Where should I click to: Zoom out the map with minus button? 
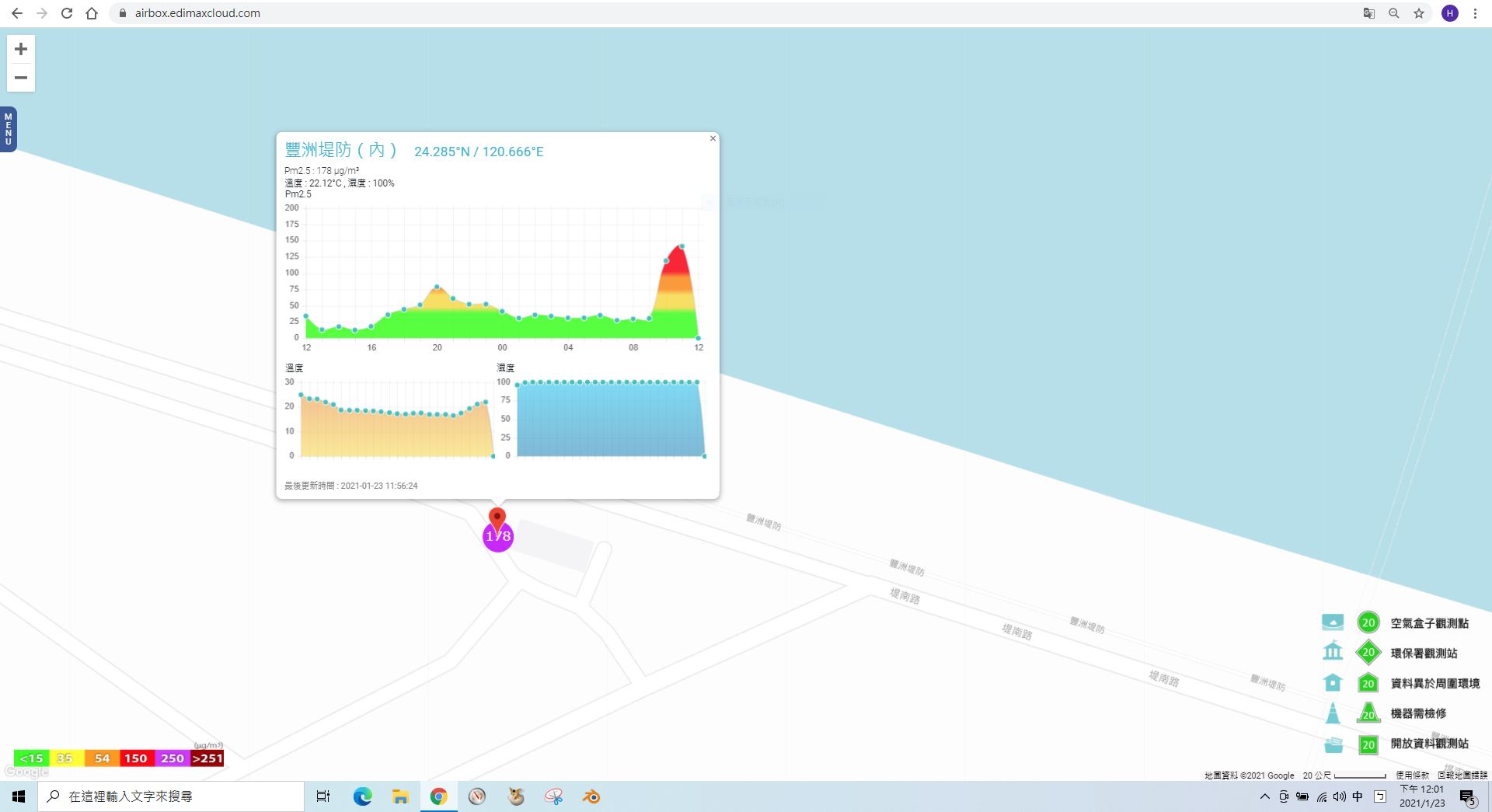(21, 78)
